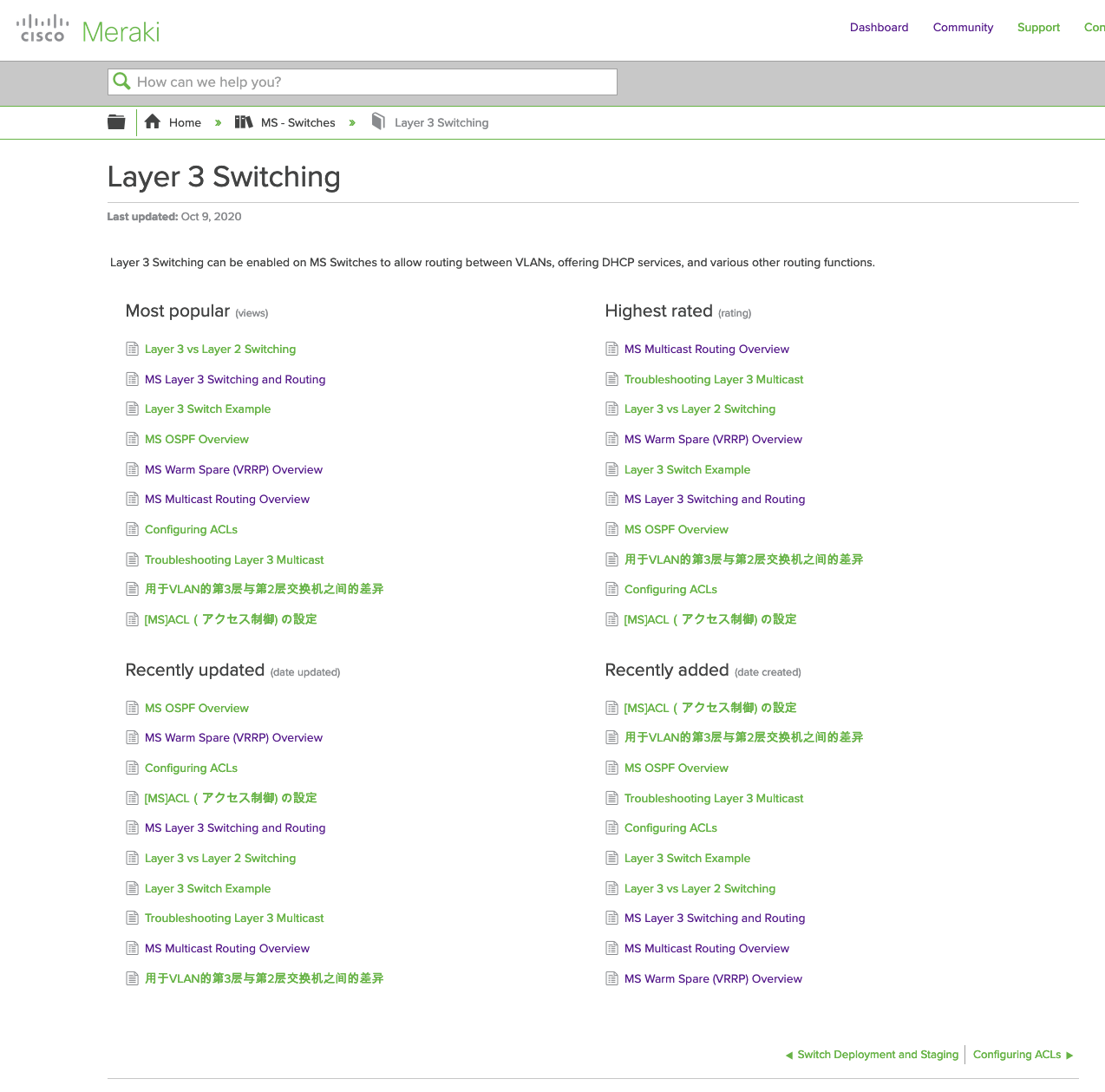Select Support in the top navigation
The height and width of the screenshot is (1092, 1105).
[1038, 27]
